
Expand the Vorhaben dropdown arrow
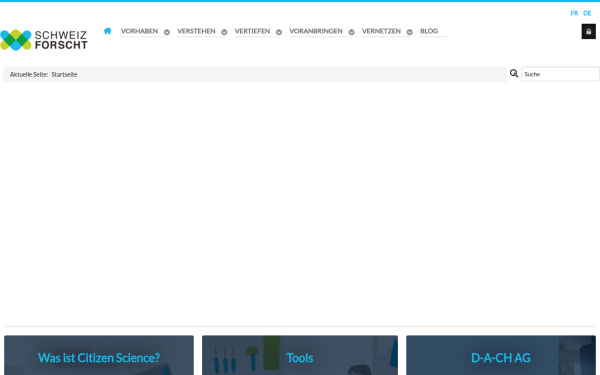coord(167,32)
